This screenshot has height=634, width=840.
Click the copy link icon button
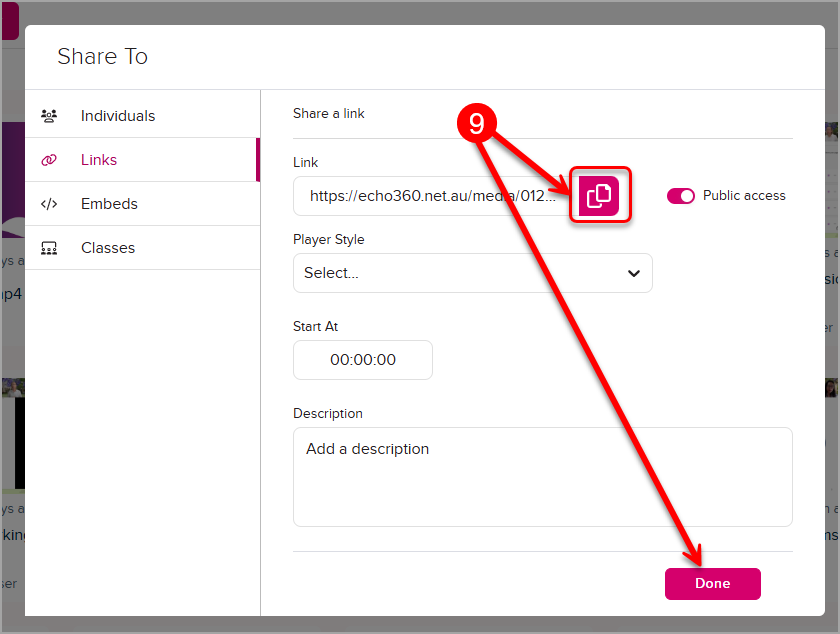[x=599, y=195]
